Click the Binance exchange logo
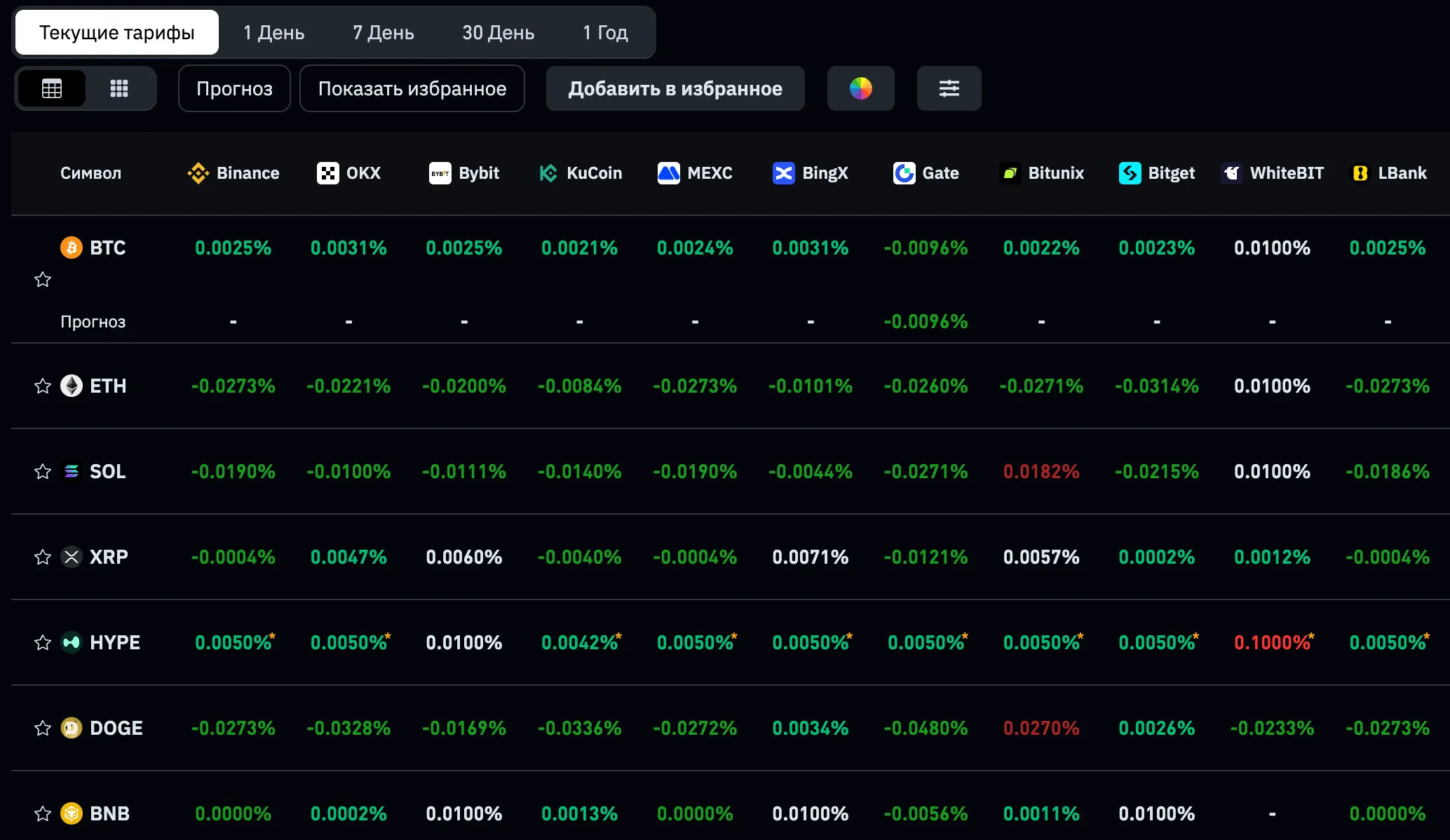The height and width of the screenshot is (840, 1450). (198, 173)
